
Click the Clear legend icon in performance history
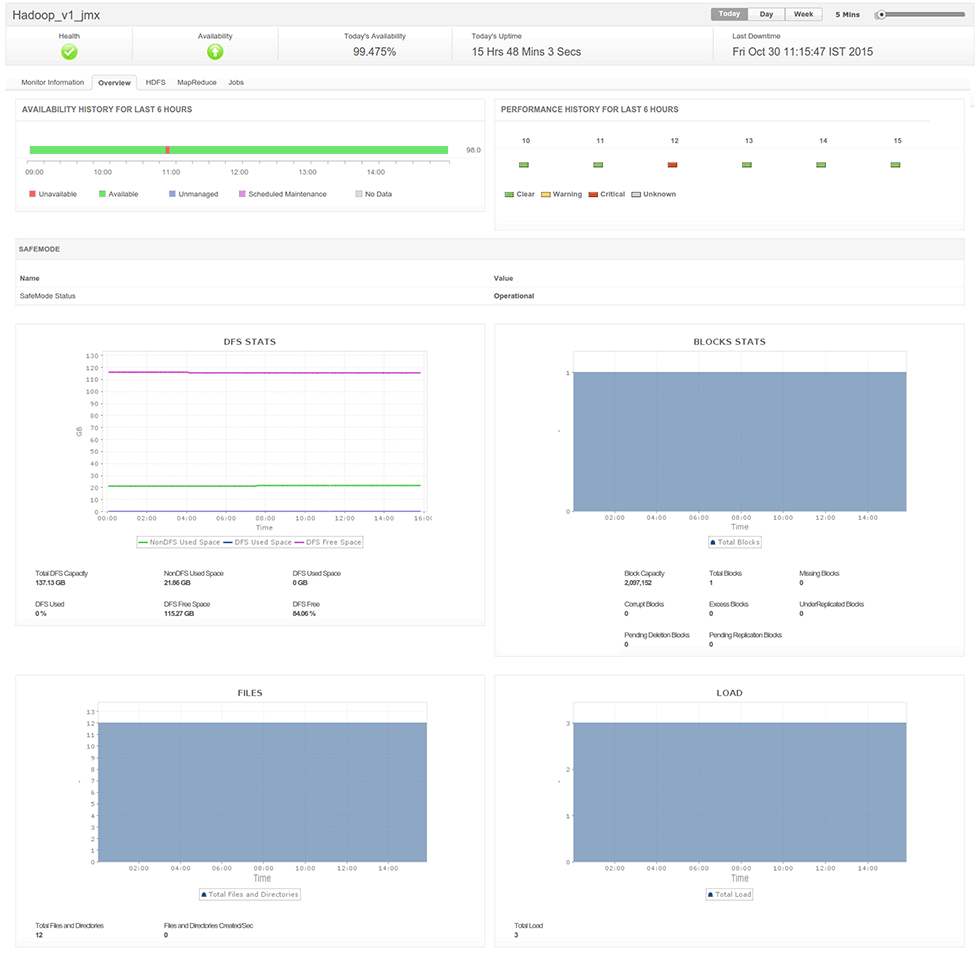(x=509, y=194)
